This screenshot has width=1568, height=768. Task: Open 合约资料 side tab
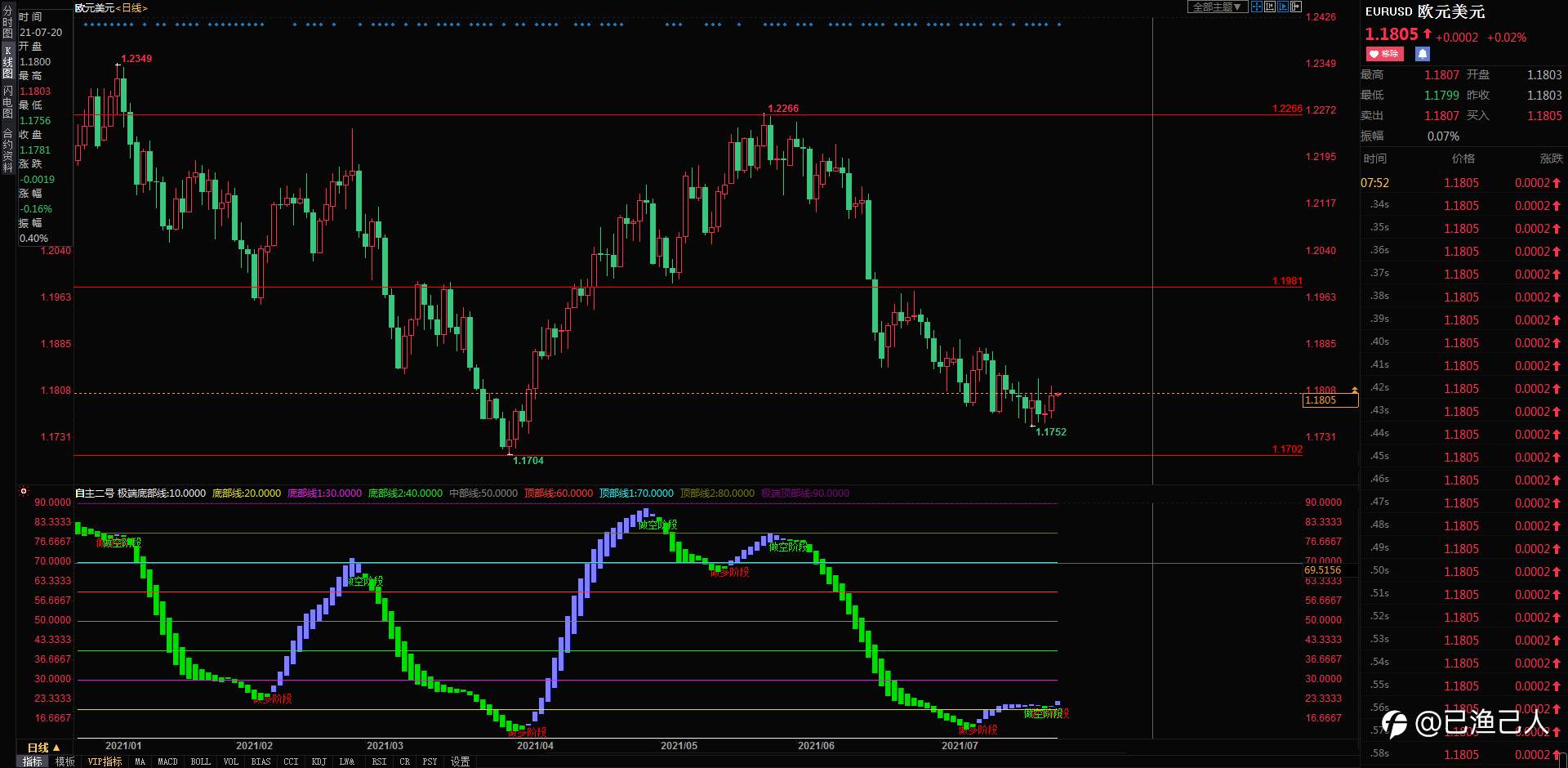pos(8,150)
